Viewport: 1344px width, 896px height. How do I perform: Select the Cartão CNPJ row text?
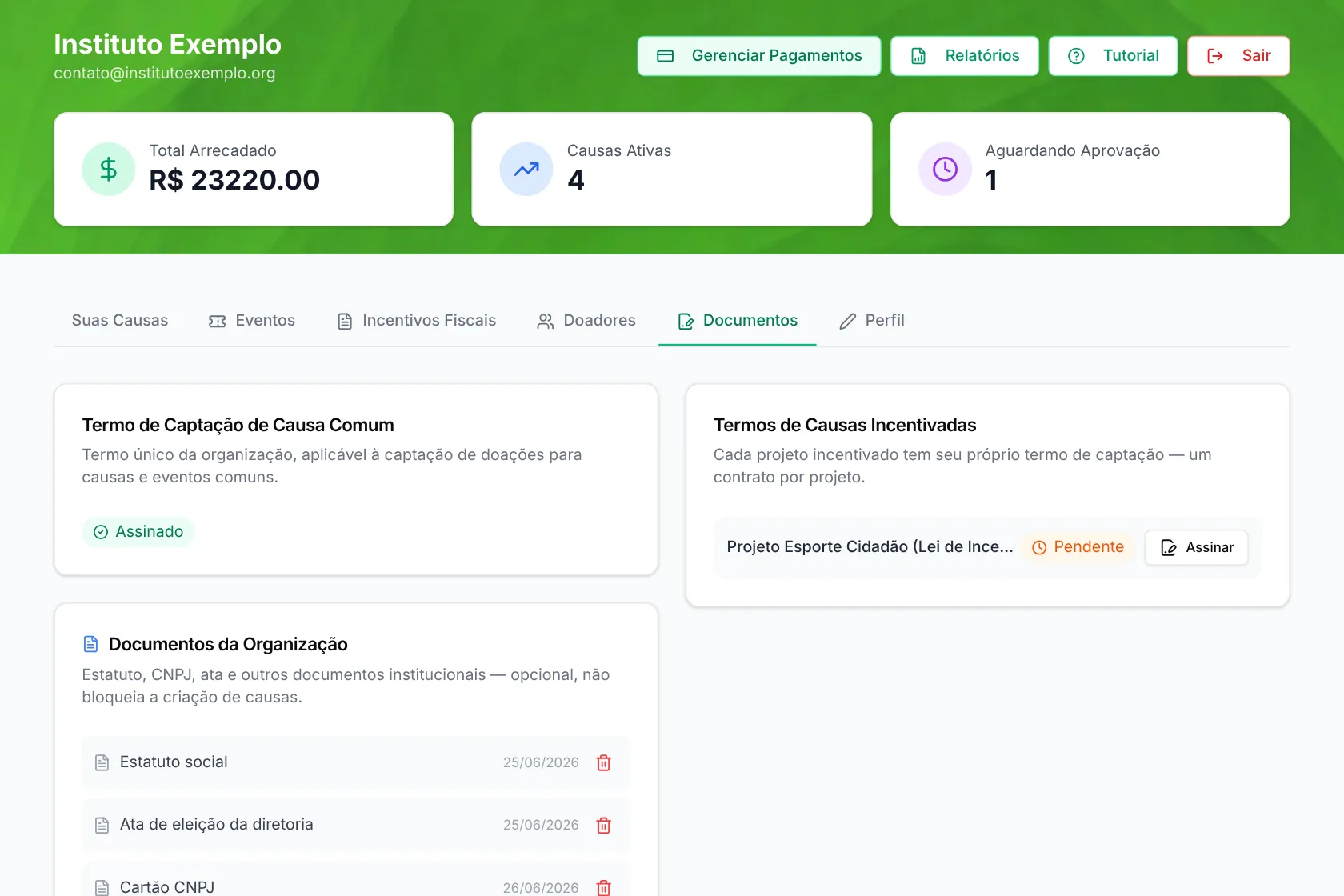(x=167, y=887)
